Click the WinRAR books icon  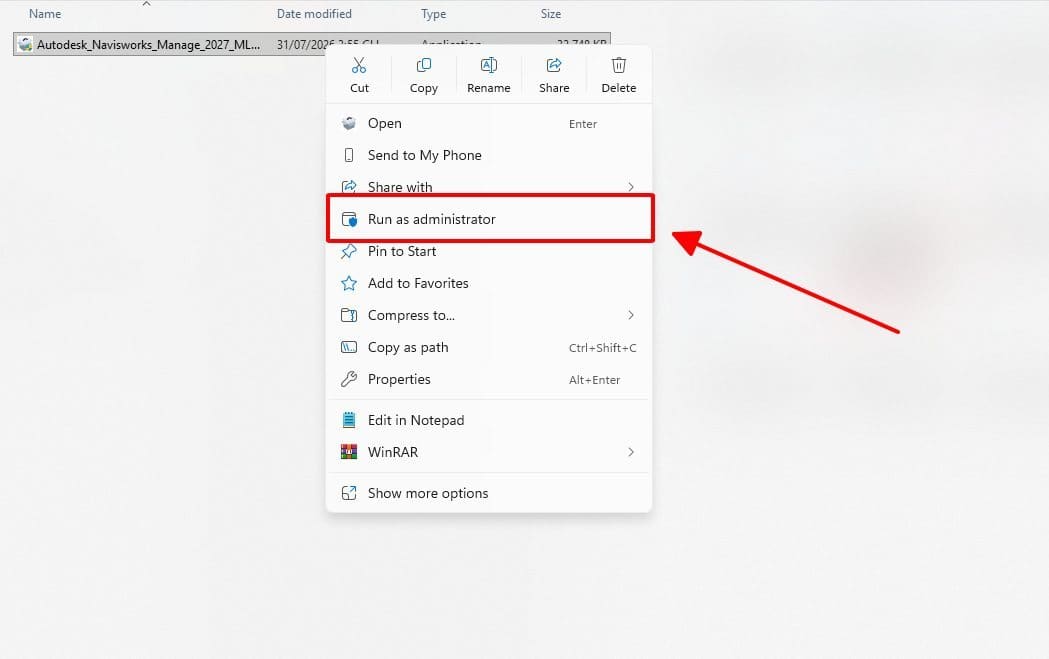pos(349,452)
